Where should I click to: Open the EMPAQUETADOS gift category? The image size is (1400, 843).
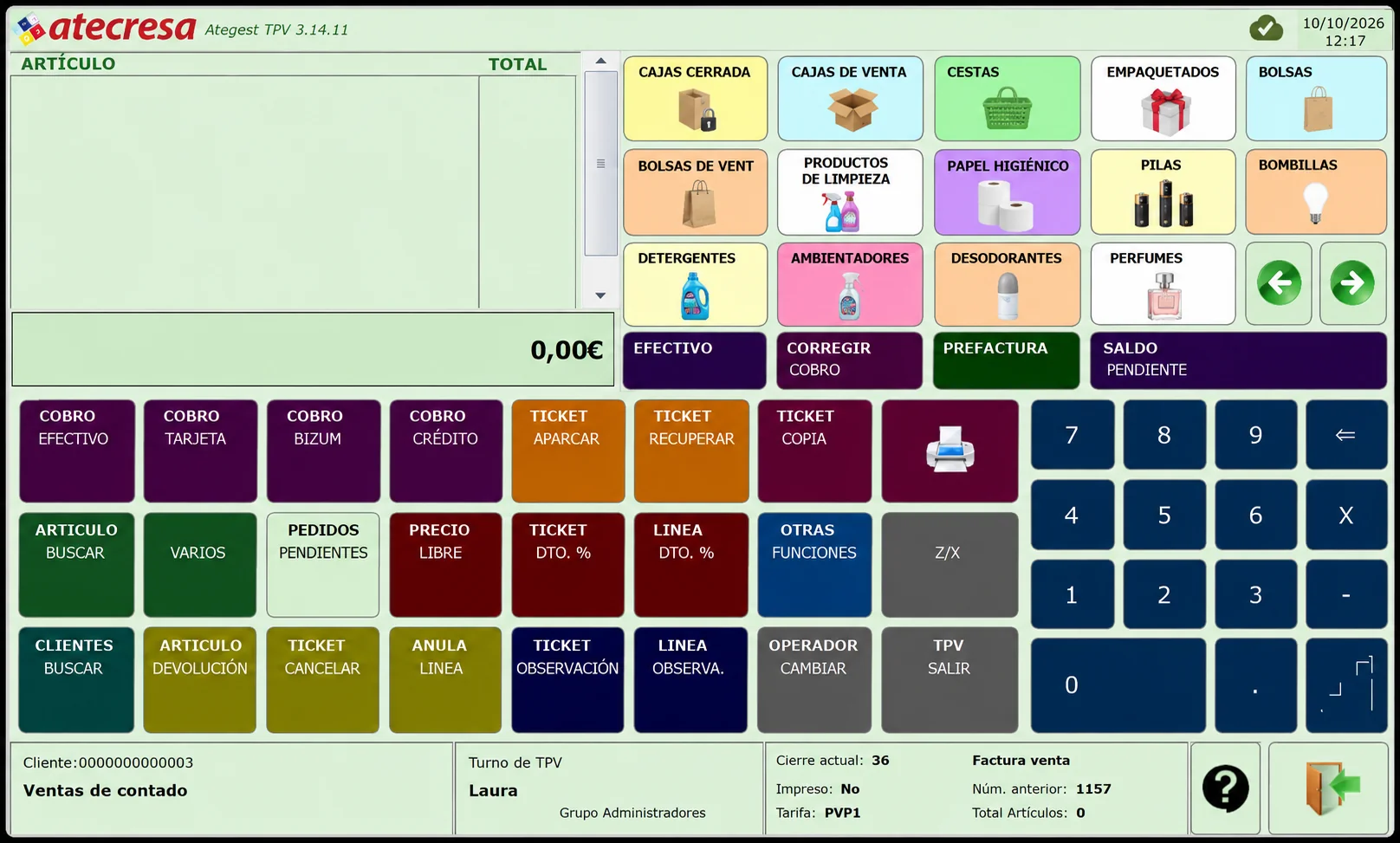tap(1163, 99)
